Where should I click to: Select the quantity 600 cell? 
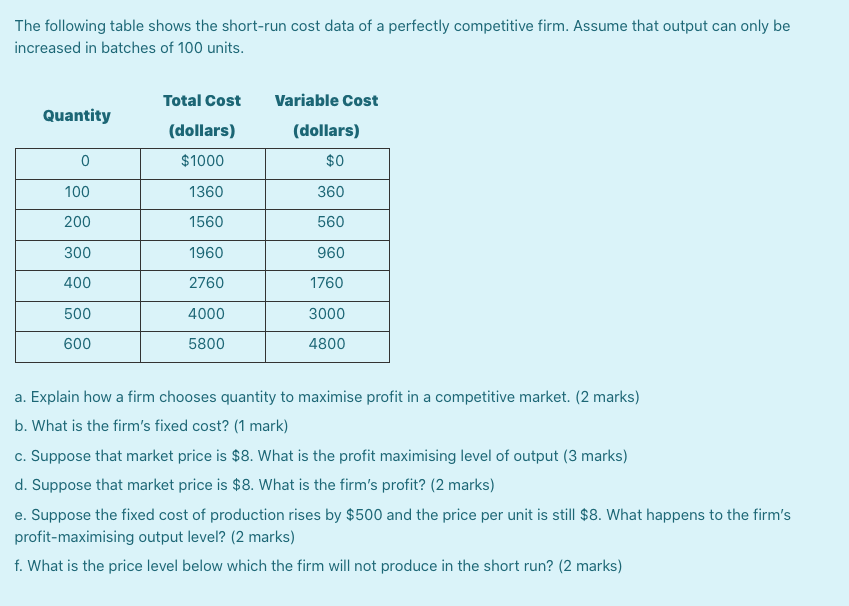(x=77, y=344)
